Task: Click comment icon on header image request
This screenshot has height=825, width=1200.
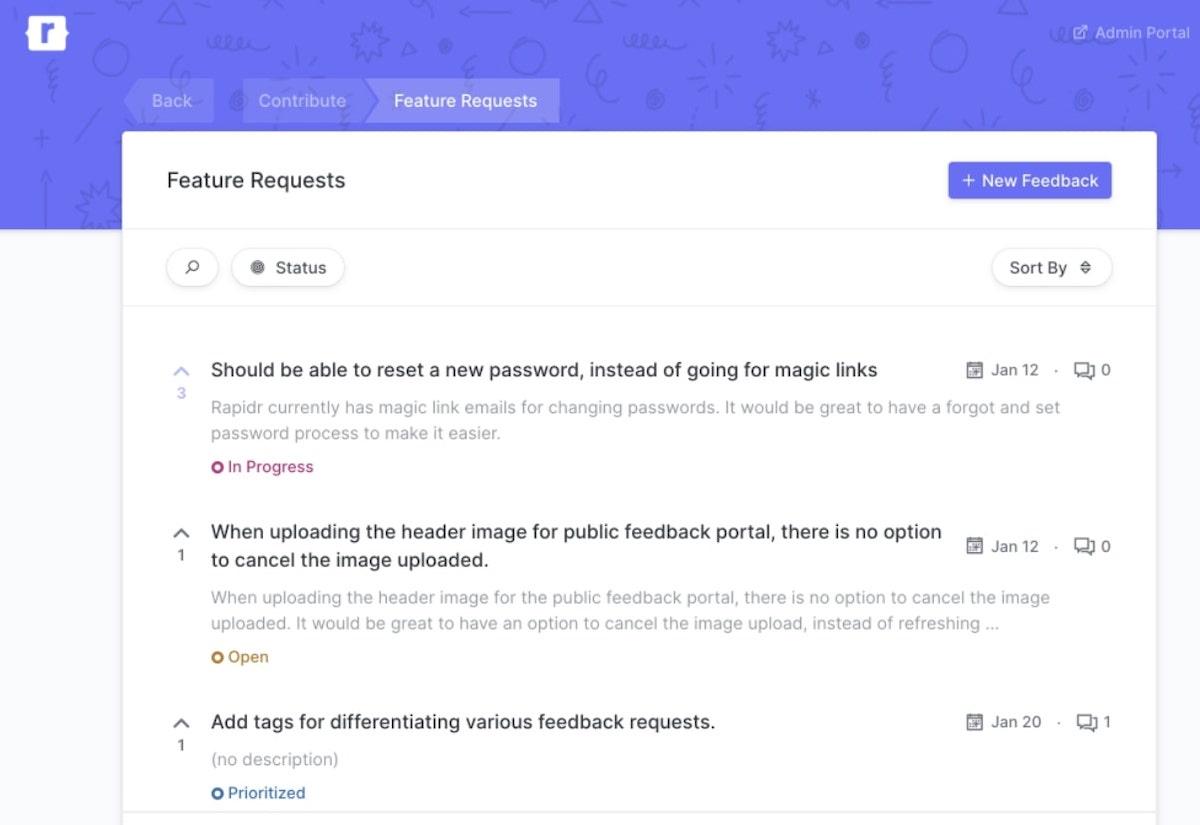Action: pyautogui.click(x=1084, y=546)
